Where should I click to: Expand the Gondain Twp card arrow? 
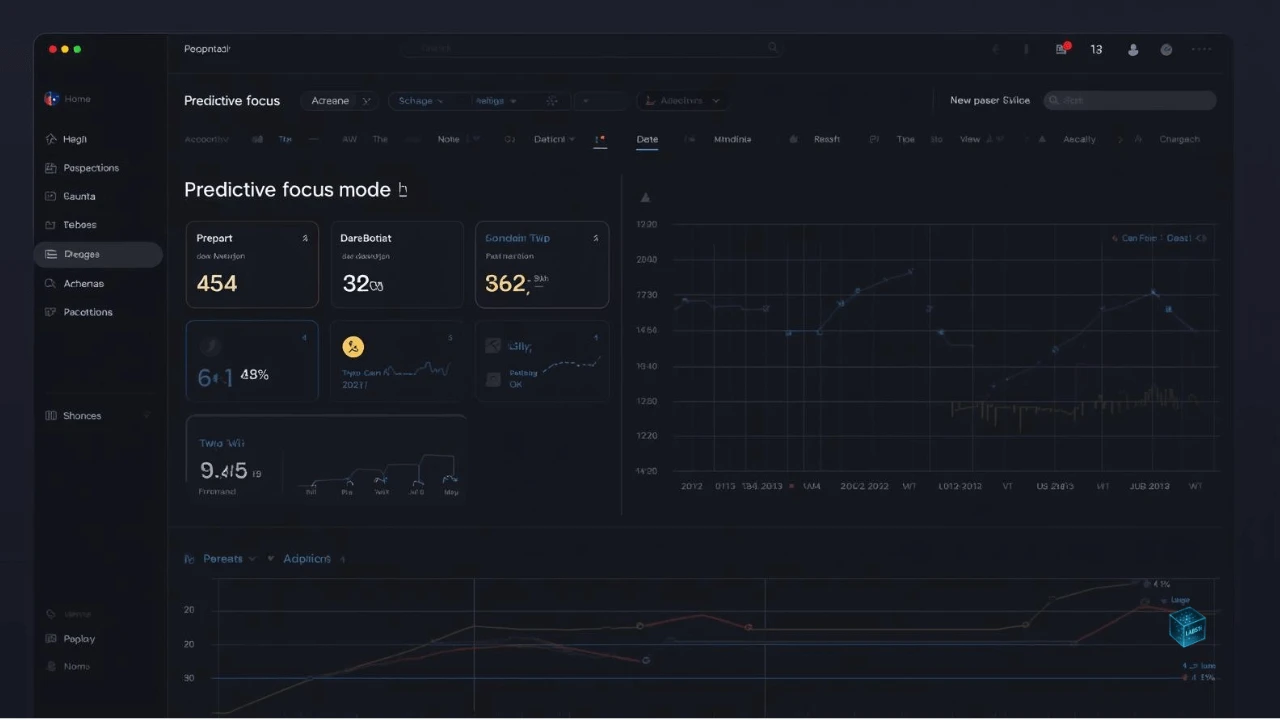[x=595, y=239]
